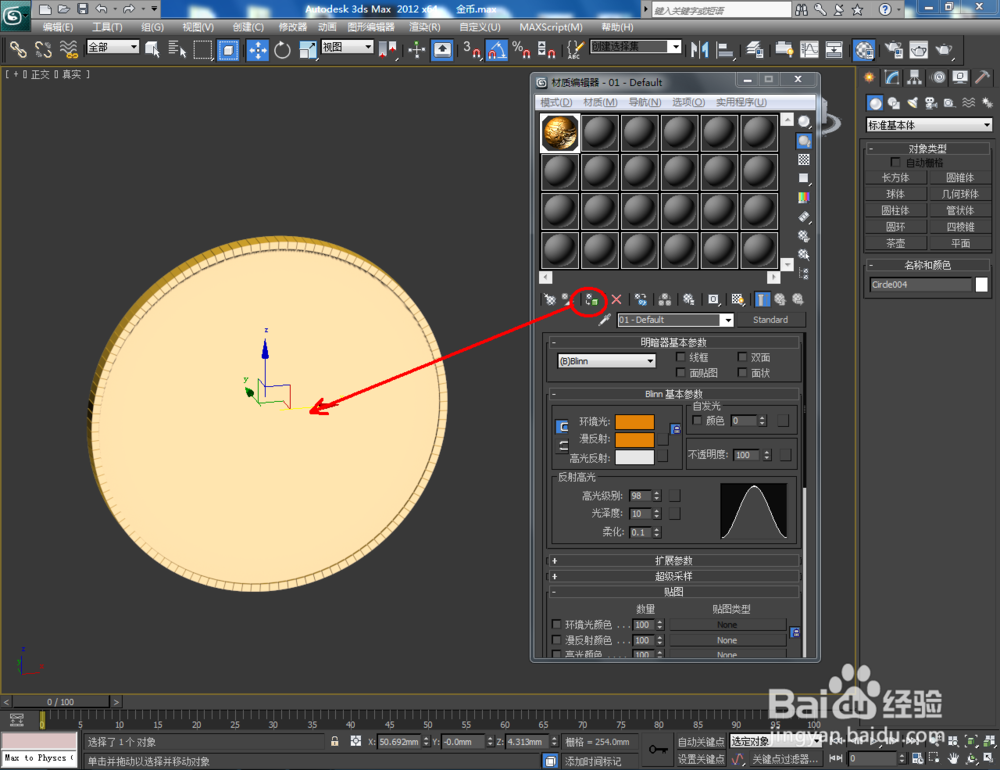Pick material from object eyedropper icon
This screenshot has height=770, width=1000.
click(605, 320)
